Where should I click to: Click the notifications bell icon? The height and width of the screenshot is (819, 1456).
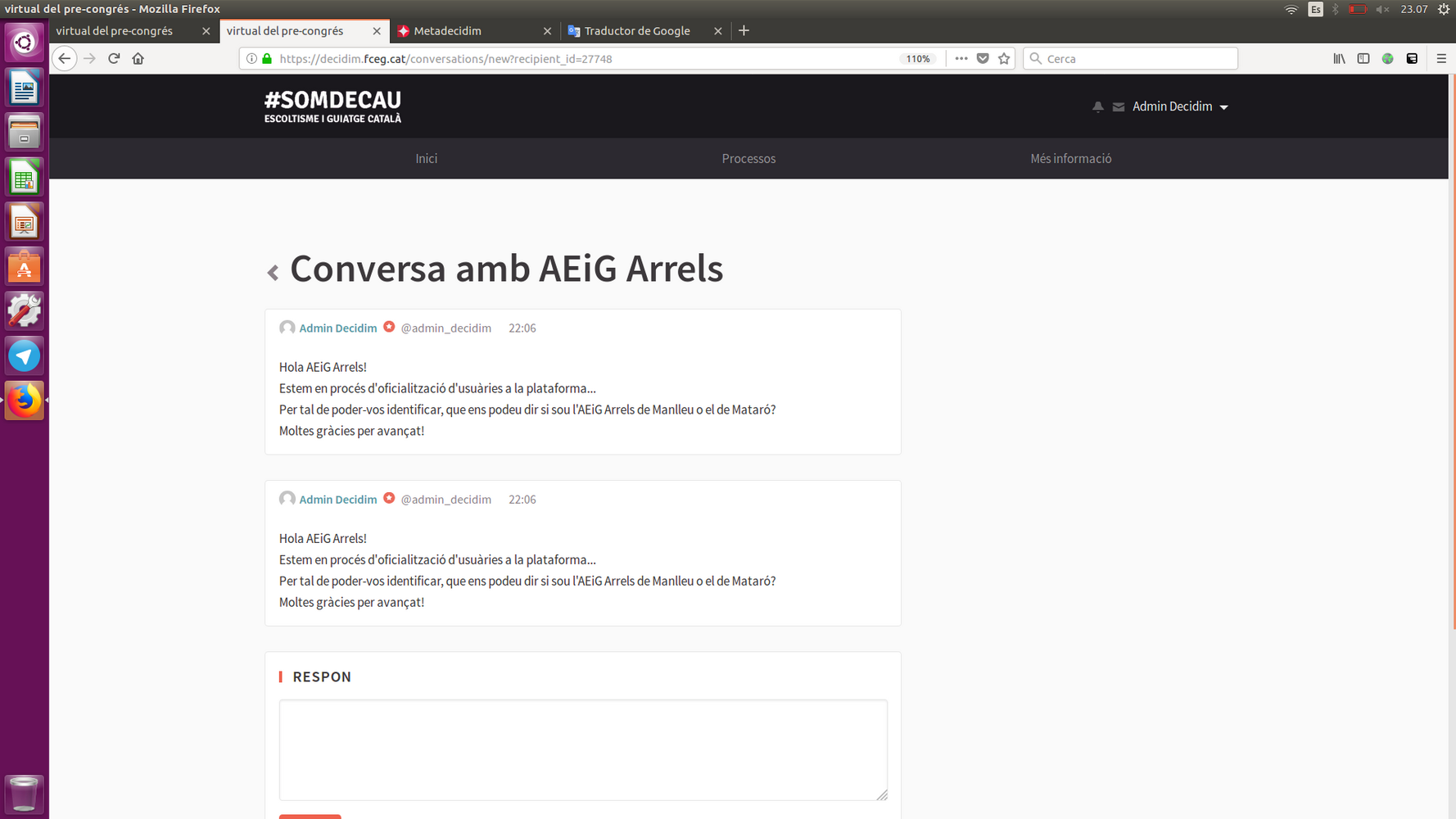[1097, 107]
